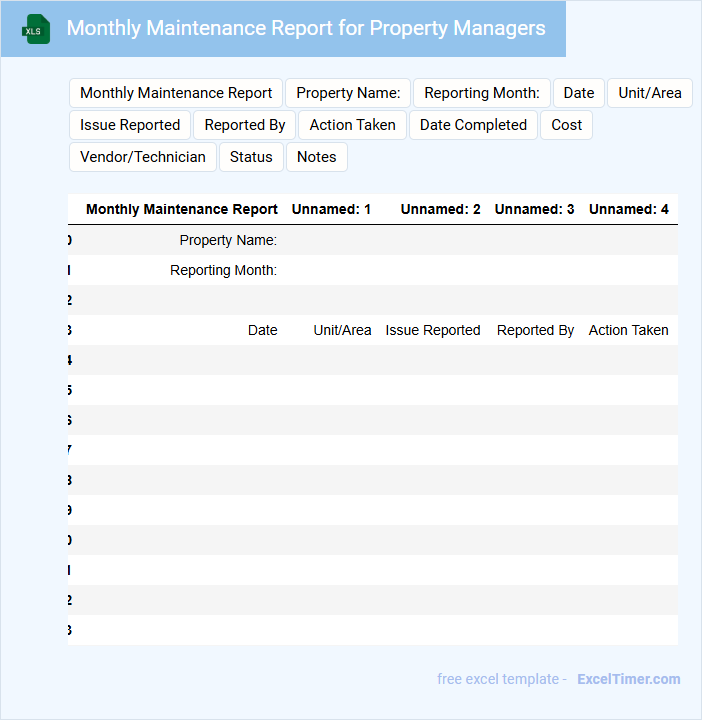Click the Property Name: tag
Viewport: 702px width, 720px height.
click(x=348, y=93)
